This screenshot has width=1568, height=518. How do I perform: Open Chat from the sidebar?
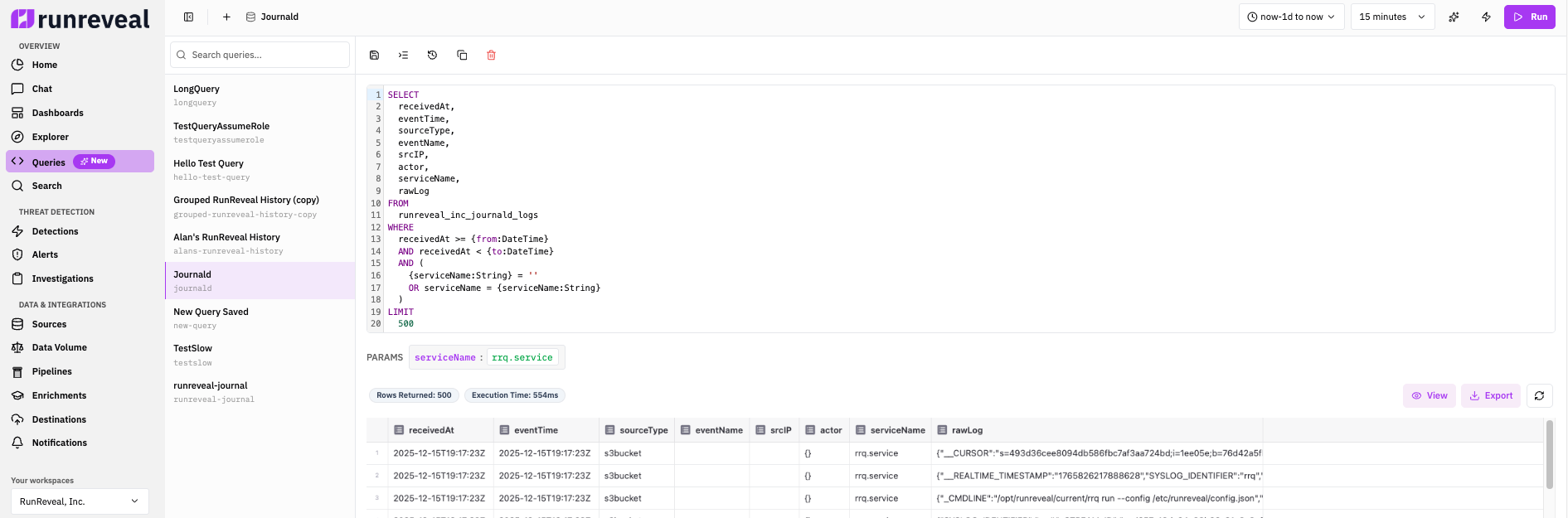click(80, 89)
